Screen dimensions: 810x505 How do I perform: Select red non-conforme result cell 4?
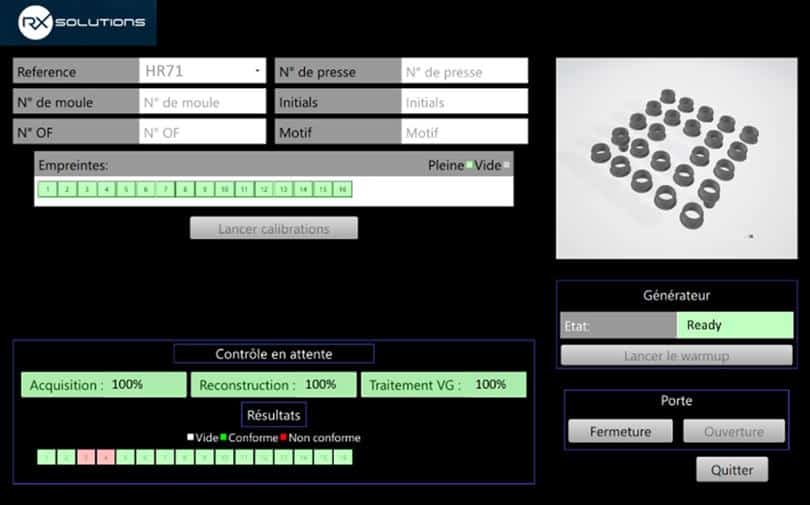click(105, 457)
